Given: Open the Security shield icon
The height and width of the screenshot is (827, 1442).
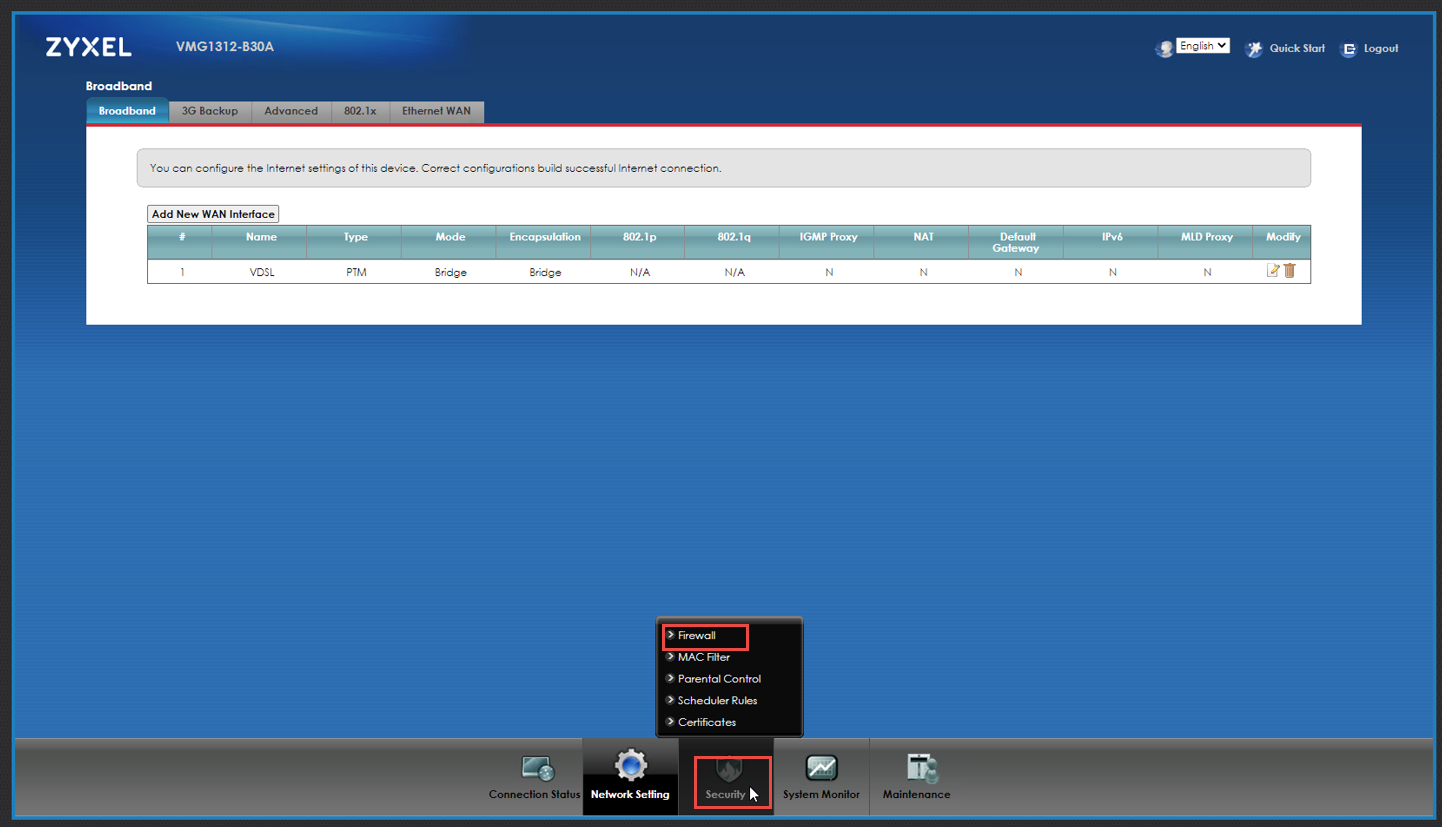Looking at the screenshot, I should coord(729,770).
